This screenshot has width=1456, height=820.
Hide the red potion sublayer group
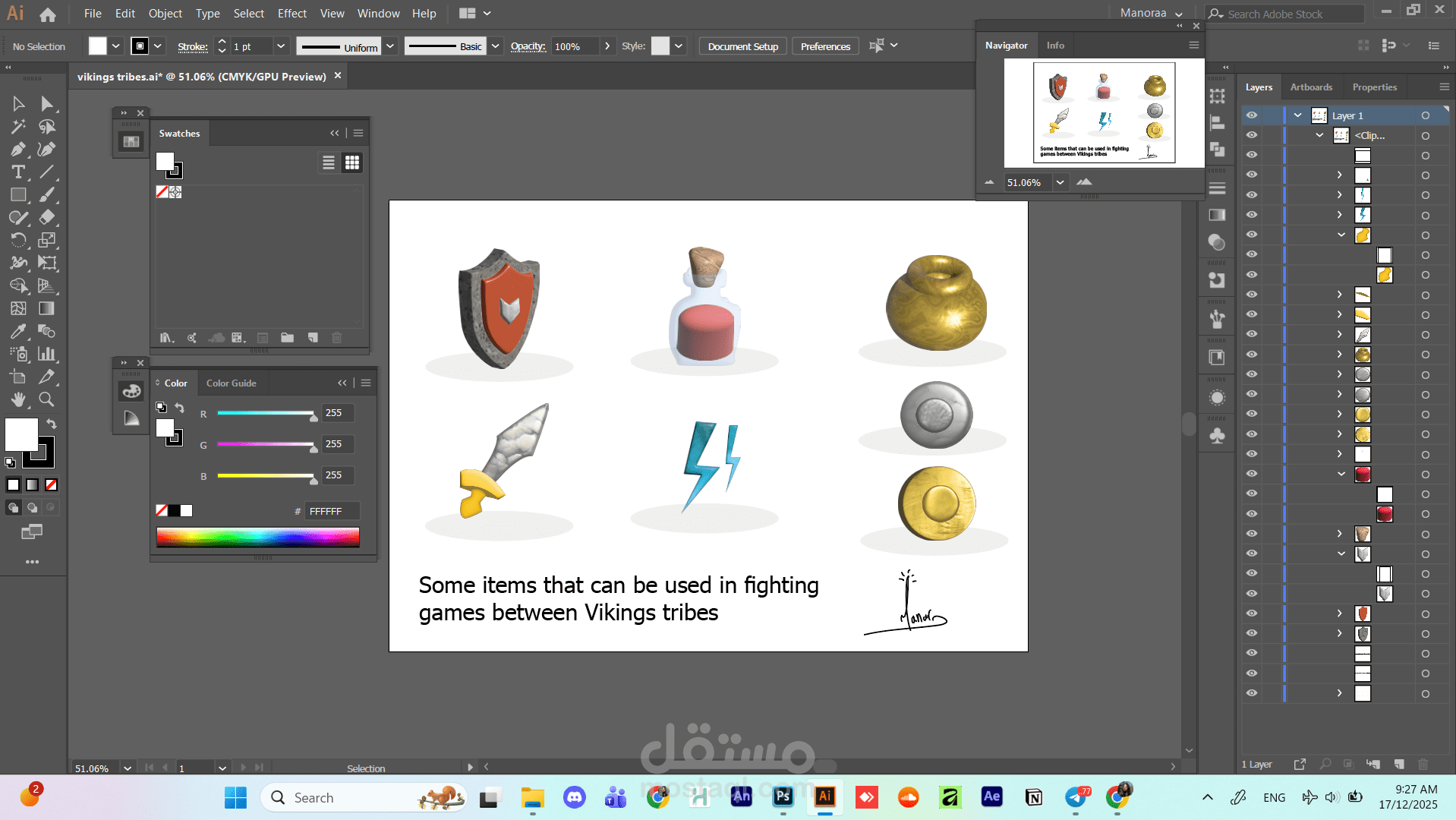1252,474
